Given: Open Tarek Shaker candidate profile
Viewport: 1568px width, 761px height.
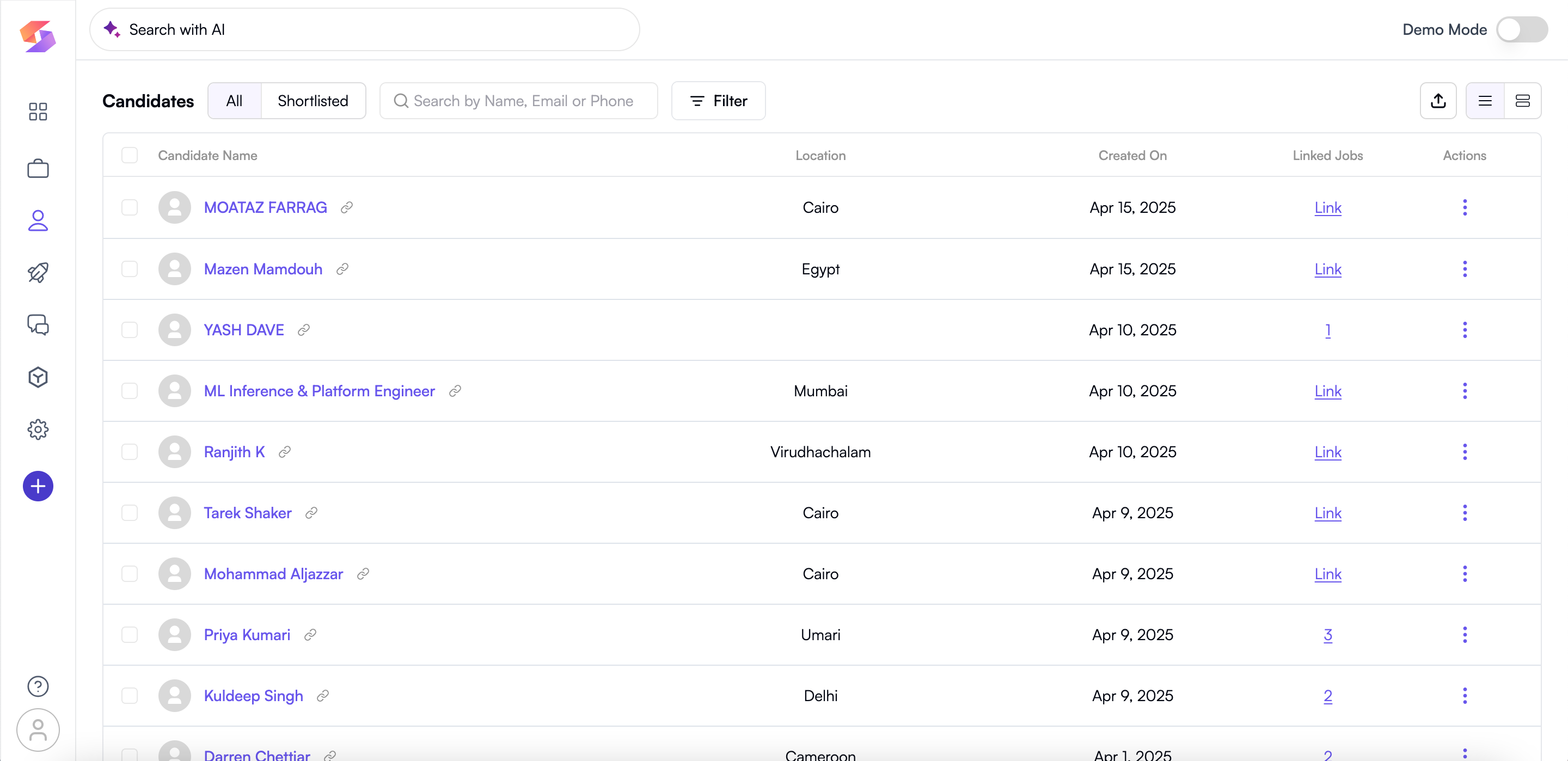Looking at the screenshot, I should pyautogui.click(x=247, y=513).
